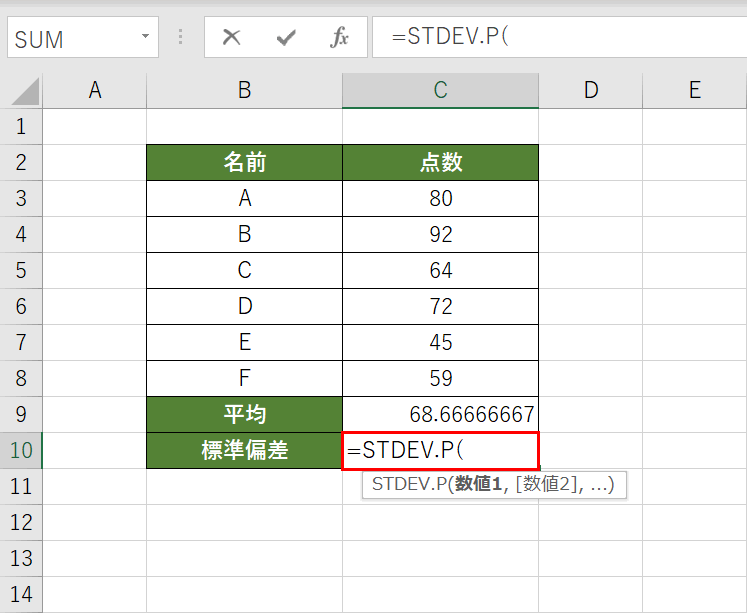Select row 2 header
Screen dimensions: 747x613
pyautogui.click(x=21, y=162)
